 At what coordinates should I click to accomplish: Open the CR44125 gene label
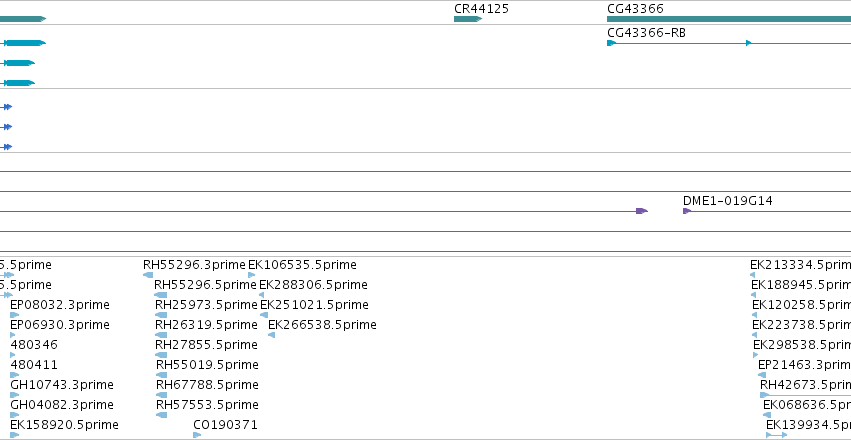click(481, 9)
